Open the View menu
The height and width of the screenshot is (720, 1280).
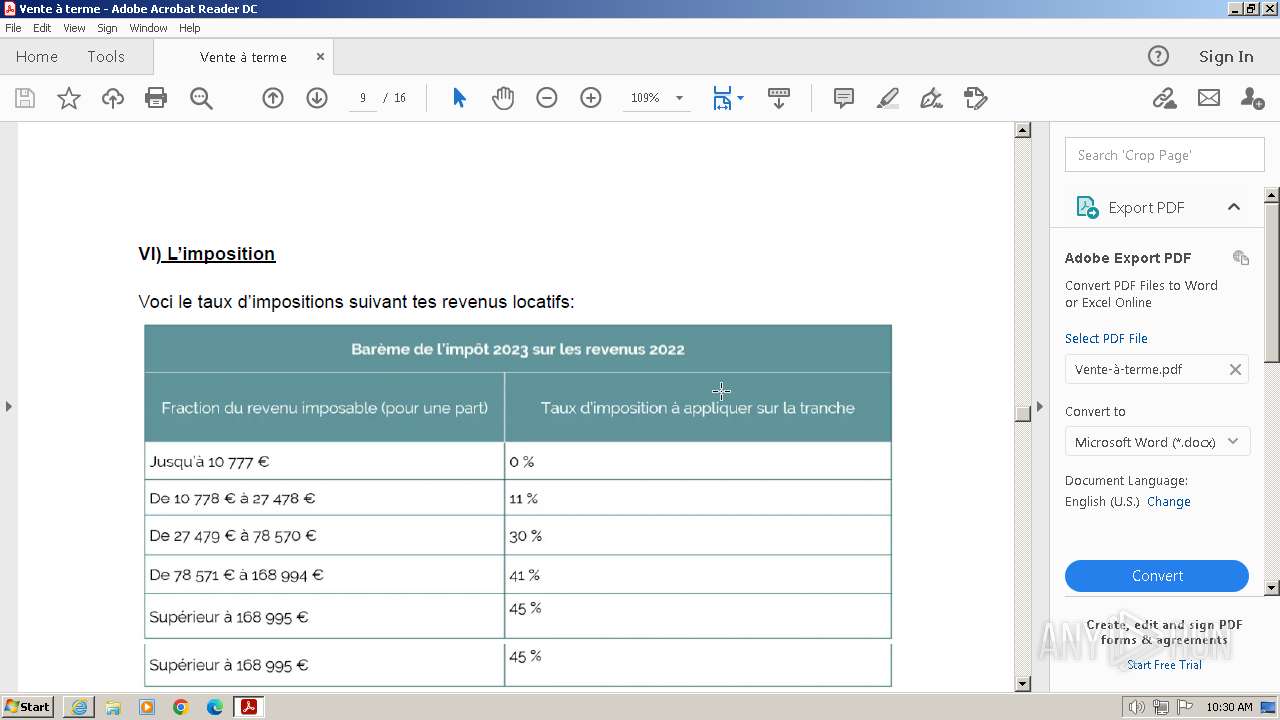click(74, 28)
